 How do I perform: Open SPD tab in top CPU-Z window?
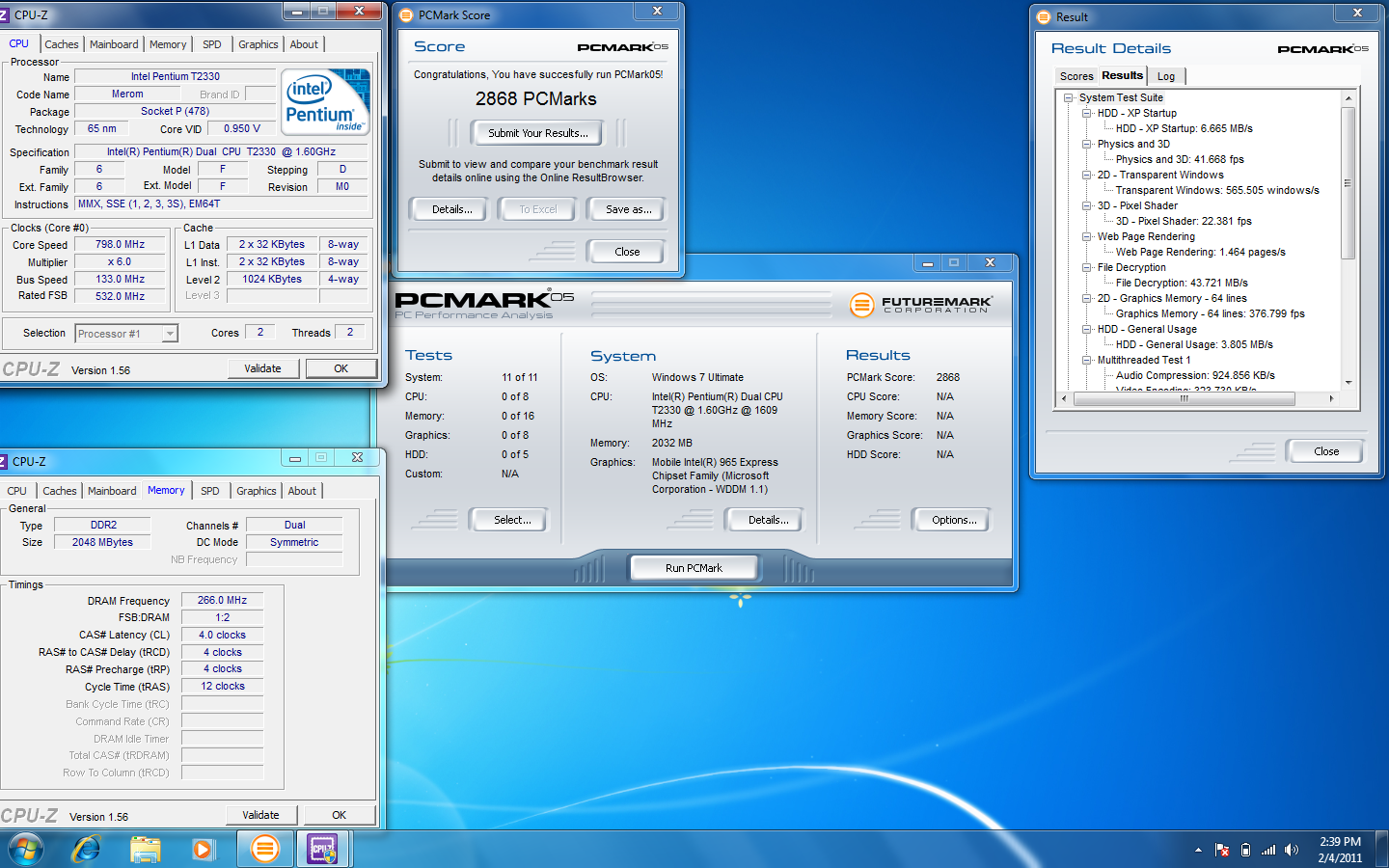(x=212, y=44)
